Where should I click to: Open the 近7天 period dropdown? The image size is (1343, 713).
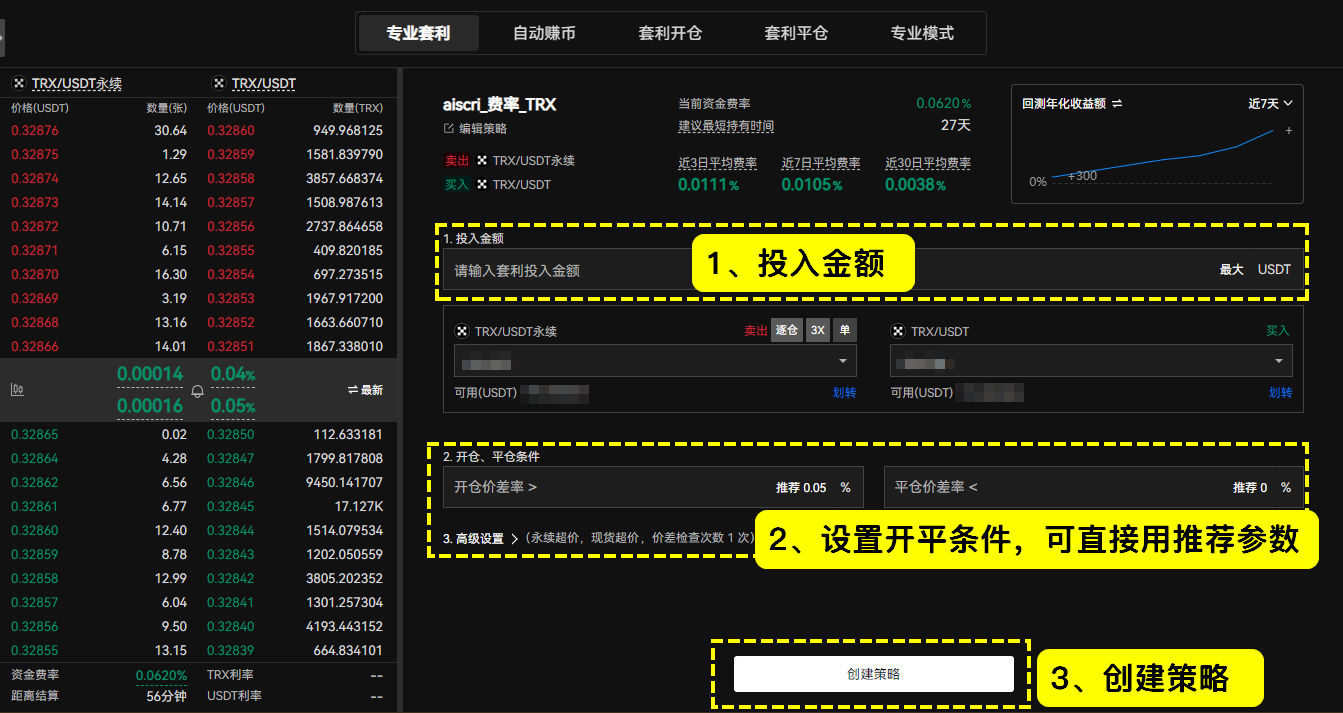point(1270,103)
